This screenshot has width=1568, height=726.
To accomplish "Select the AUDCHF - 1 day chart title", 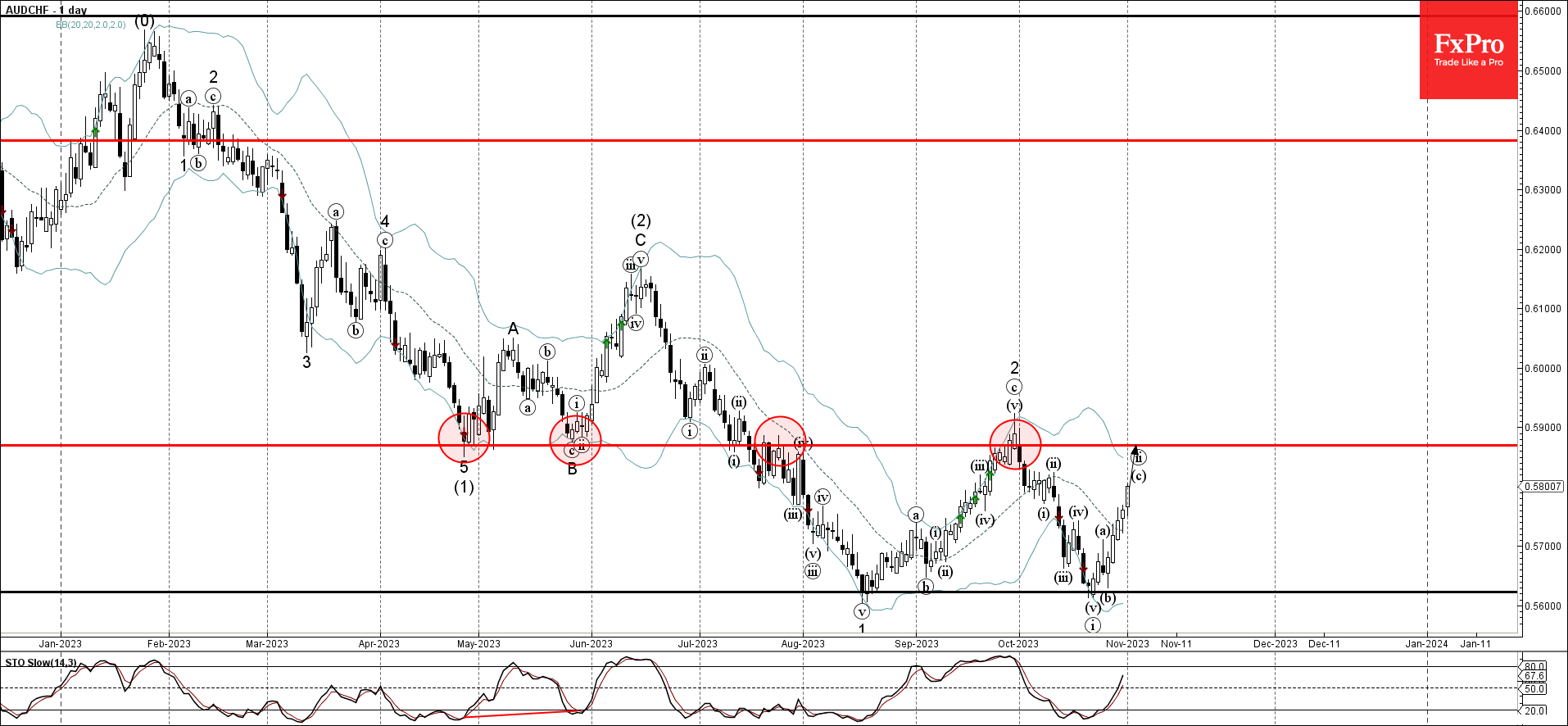I will click(47, 10).
